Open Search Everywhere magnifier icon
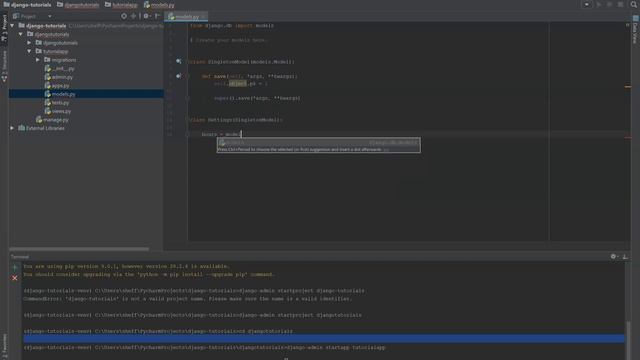640x360 pixels. 634,4
